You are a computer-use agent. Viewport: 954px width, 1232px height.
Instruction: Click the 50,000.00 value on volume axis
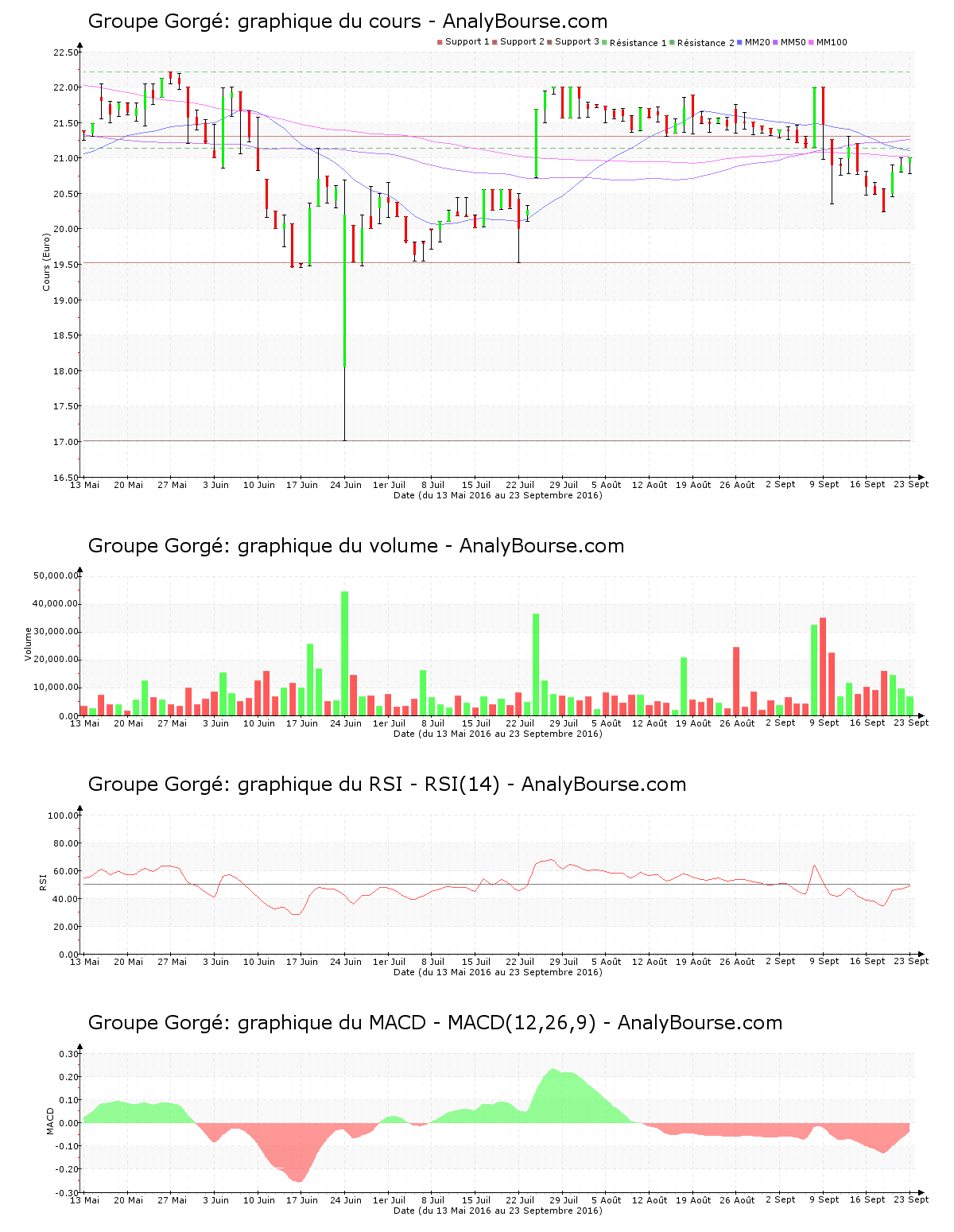pyautogui.click(x=56, y=575)
